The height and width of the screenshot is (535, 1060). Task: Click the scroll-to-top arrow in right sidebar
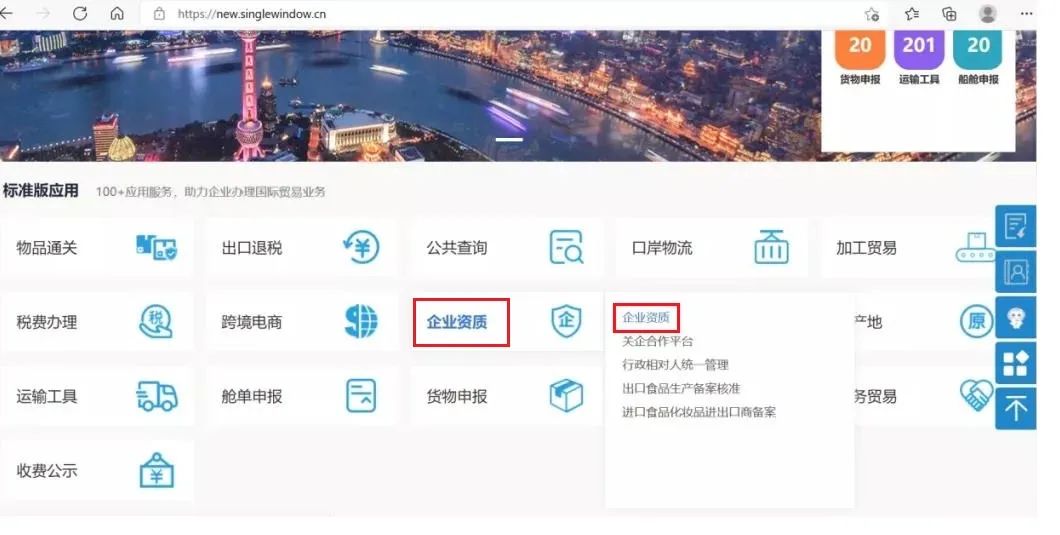1015,408
